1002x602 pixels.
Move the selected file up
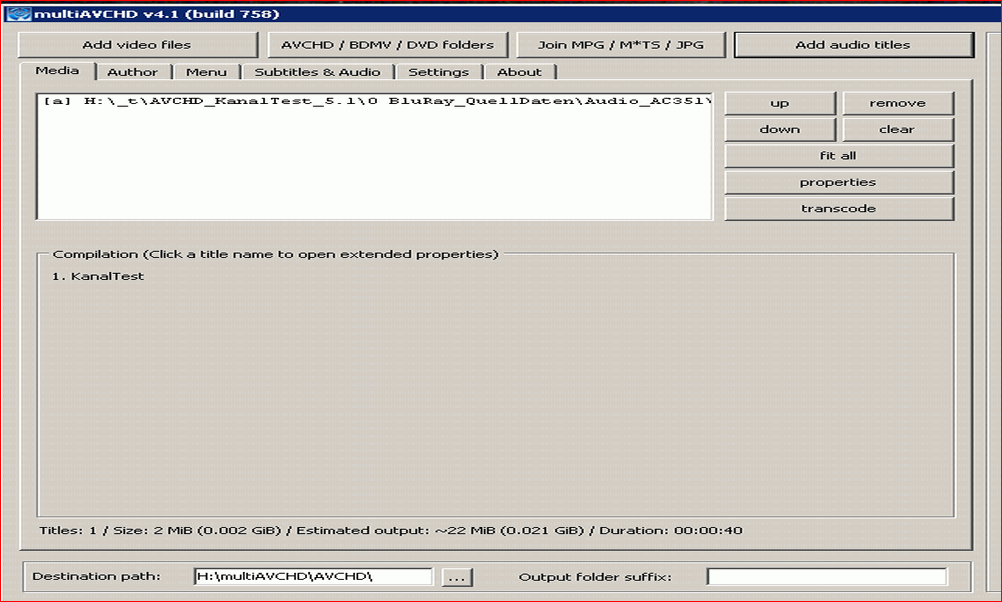pos(779,103)
